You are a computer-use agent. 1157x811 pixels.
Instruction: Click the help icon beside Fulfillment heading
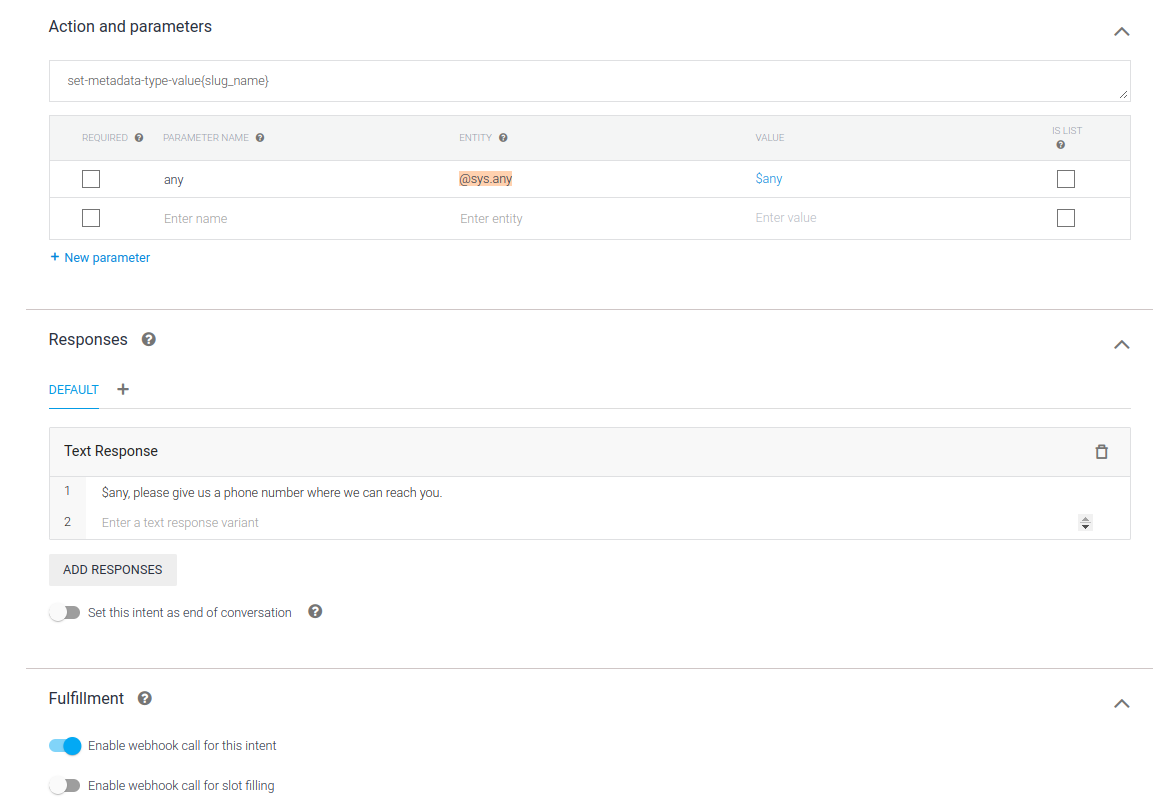[x=145, y=699]
